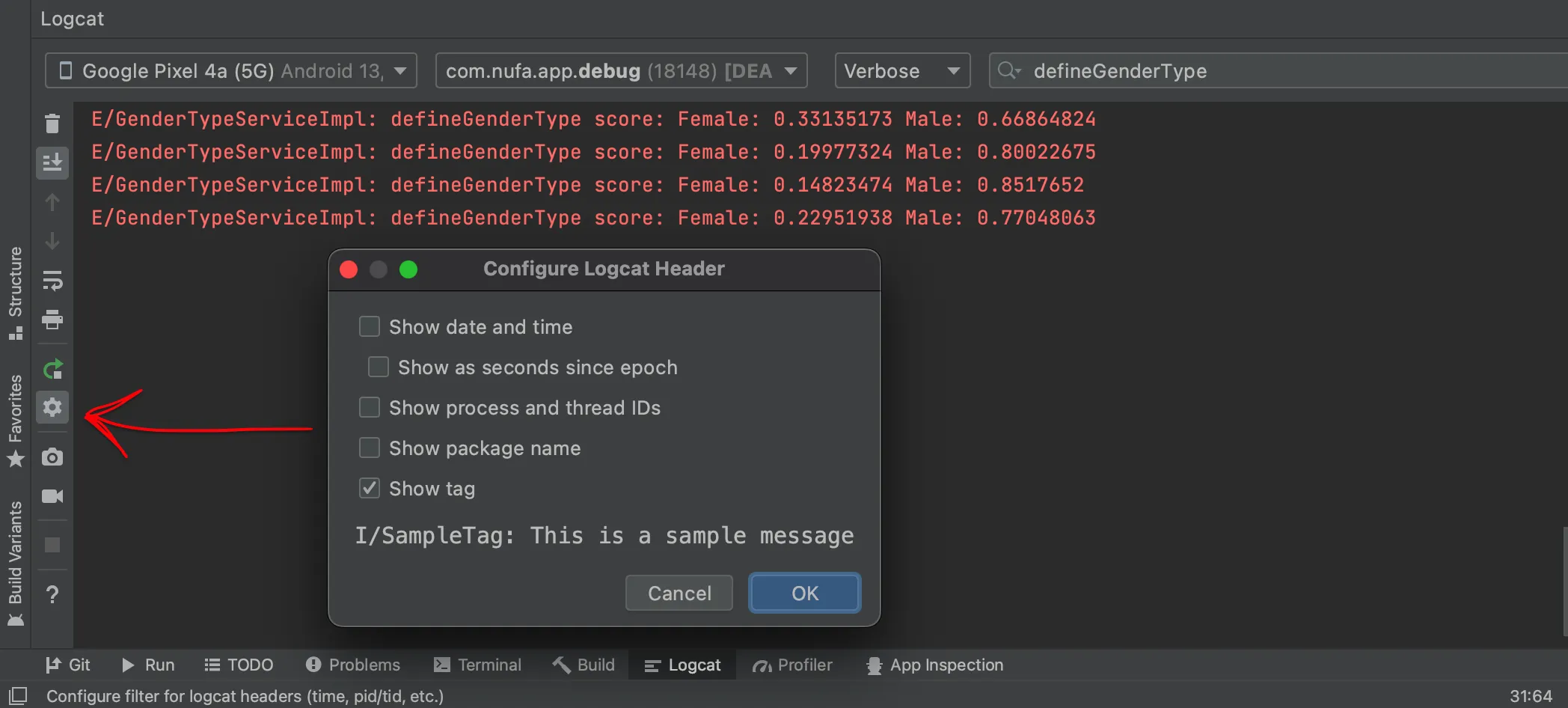
Task: Uncheck the Show tag checkbox
Action: click(370, 489)
